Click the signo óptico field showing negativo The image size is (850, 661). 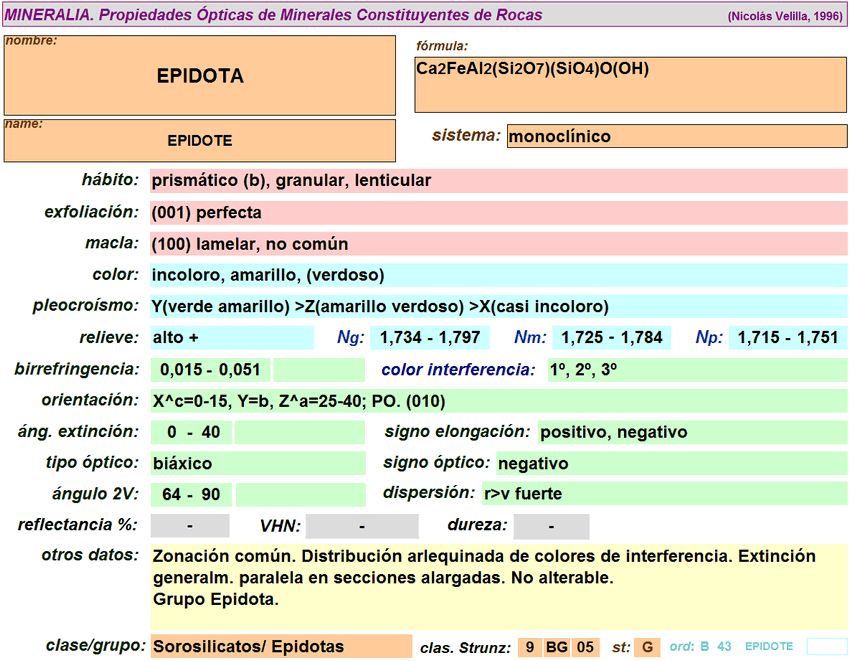point(670,463)
